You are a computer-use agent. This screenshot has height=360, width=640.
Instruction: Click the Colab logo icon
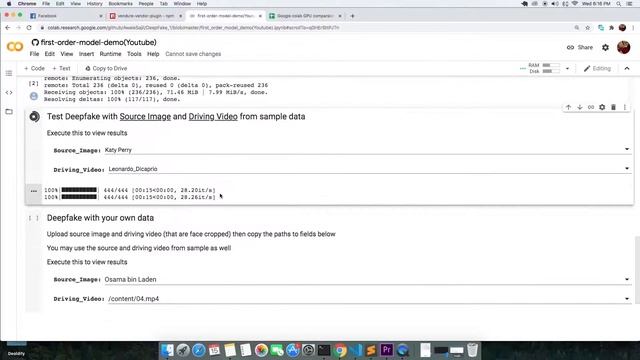click(x=15, y=47)
